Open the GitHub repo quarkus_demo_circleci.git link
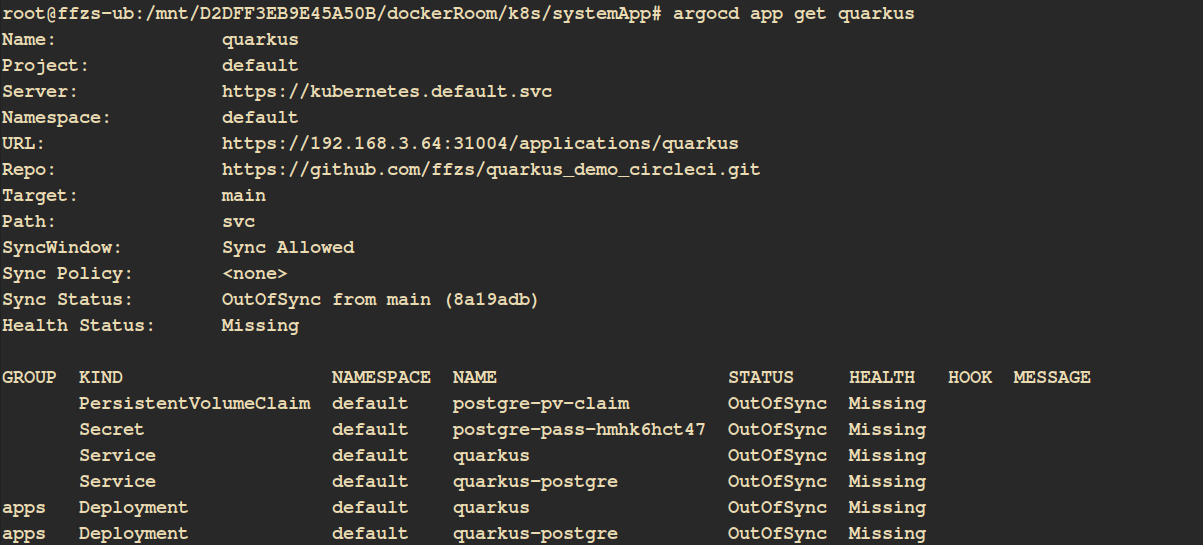This screenshot has height=545, width=1203. point(491,170)
